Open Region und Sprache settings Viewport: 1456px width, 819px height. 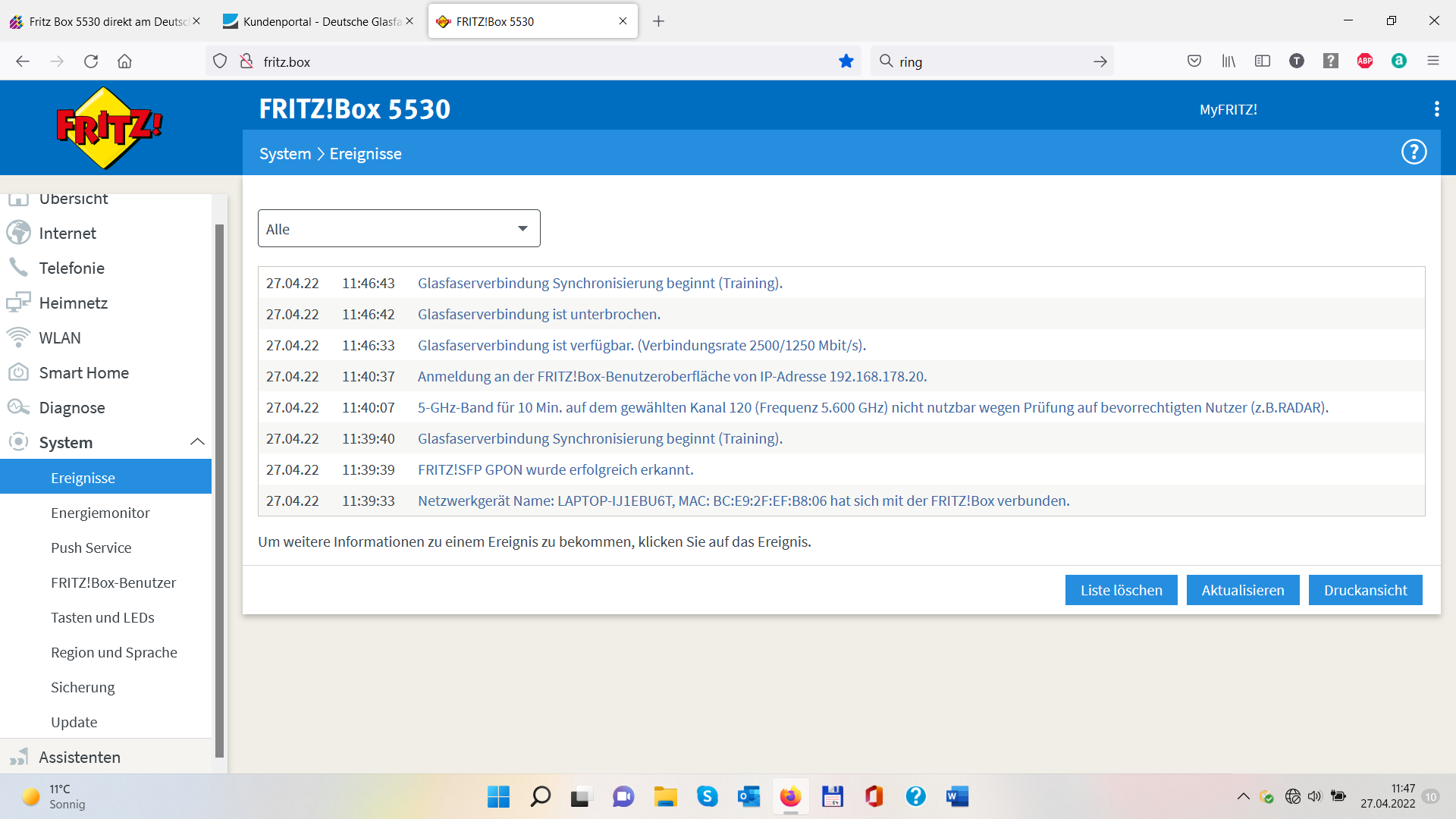(x=114, y=652)
